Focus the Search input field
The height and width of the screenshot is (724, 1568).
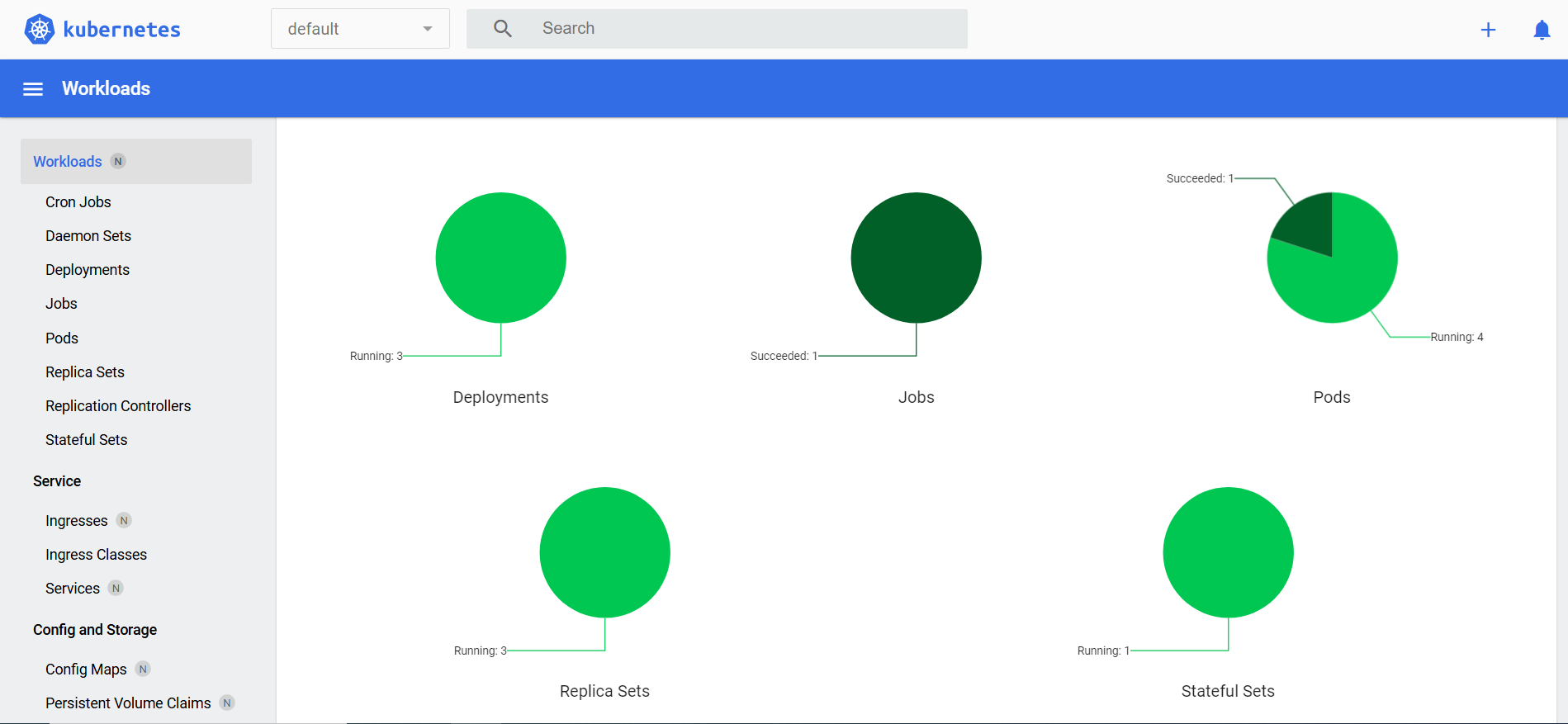tap(717, 29)
